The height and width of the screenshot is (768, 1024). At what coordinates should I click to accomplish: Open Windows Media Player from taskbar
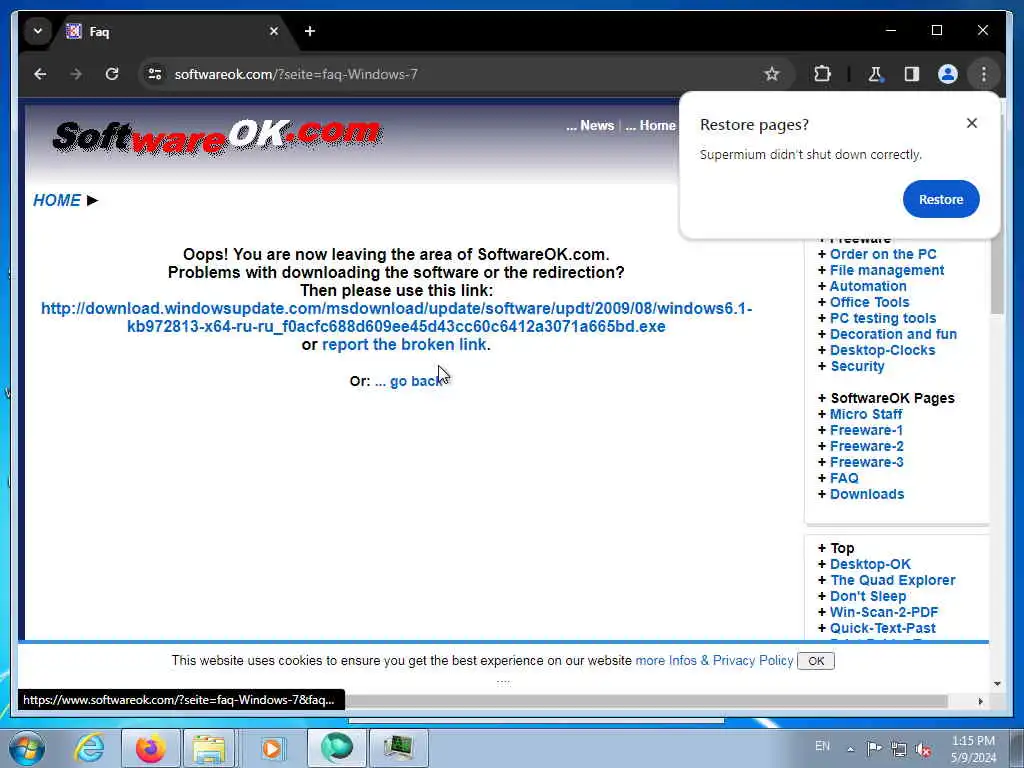pyautogui.click(x=272, y=748)
